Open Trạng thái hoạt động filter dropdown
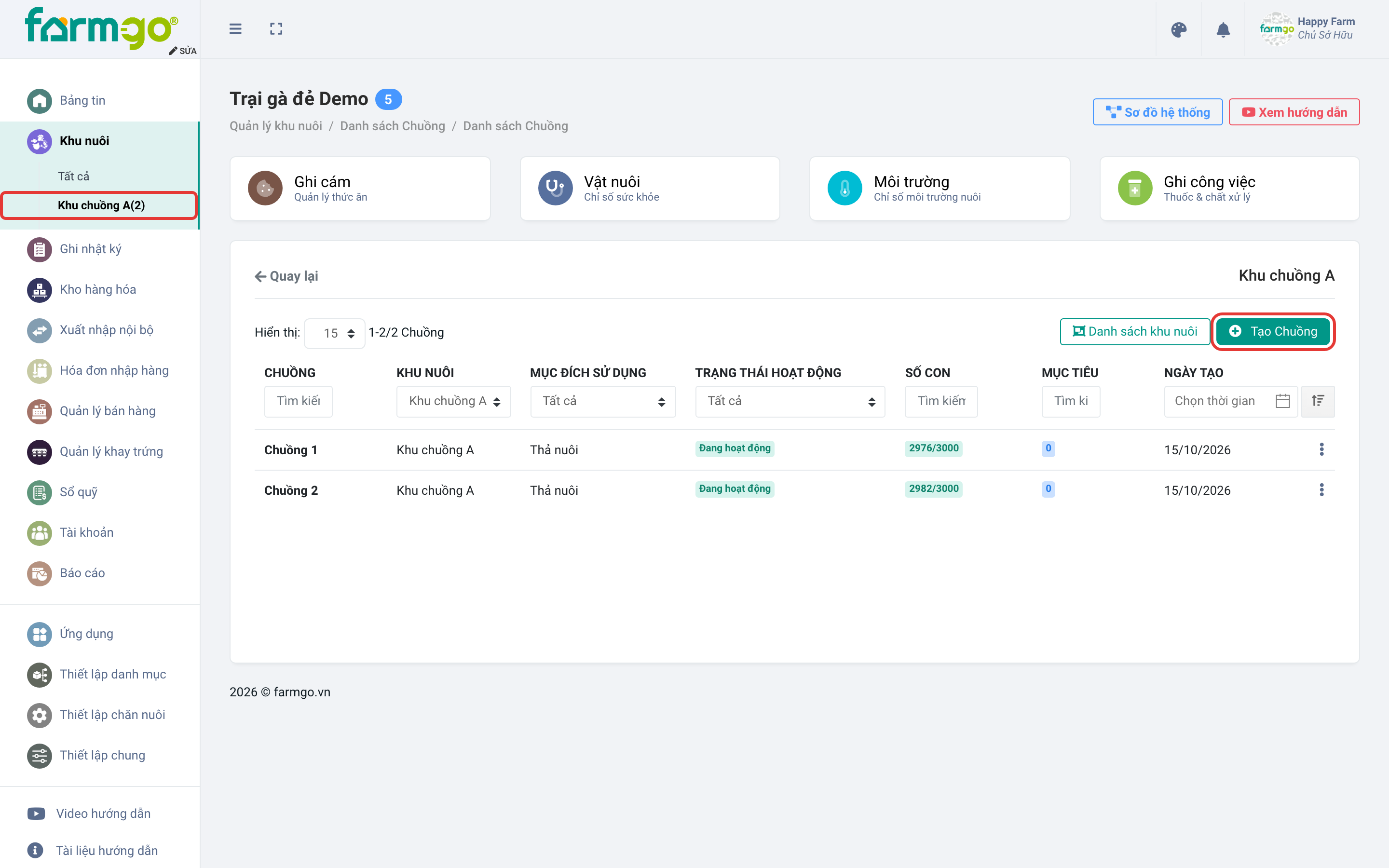The width and height of the screenshot is (1389, 868). 790,401
